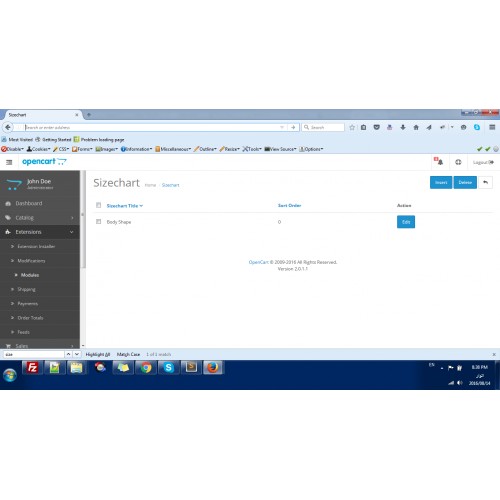Check the Body Shape row checkbox
The image size is (500, 500).
(x=98, y=222)
